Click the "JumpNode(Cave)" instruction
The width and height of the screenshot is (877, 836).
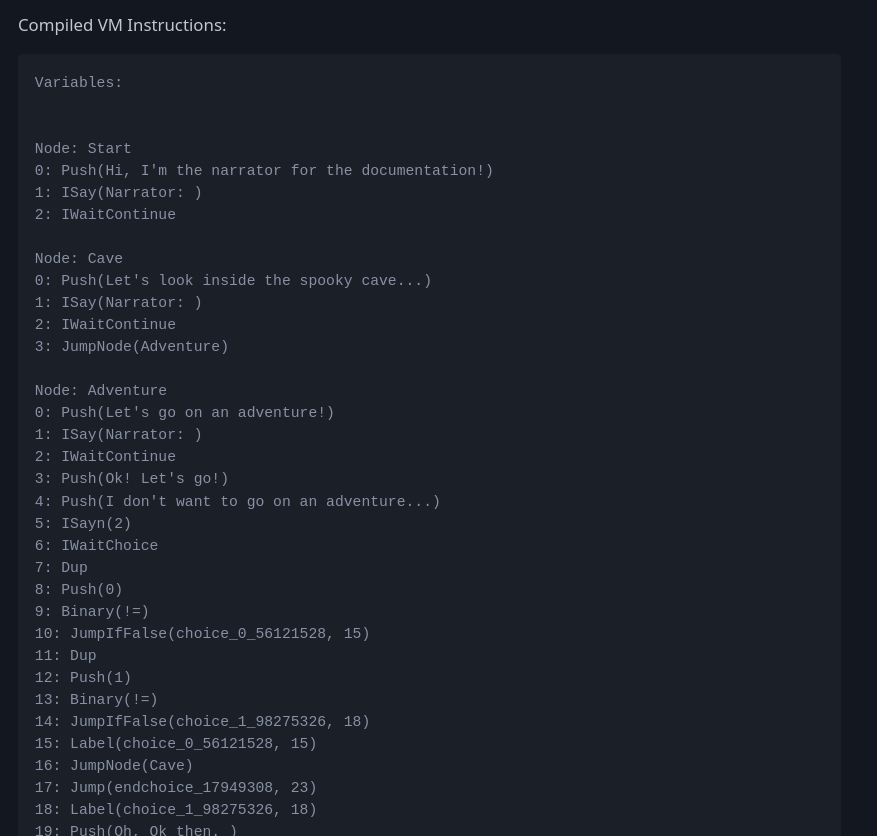pyautogui.click(x=114, y=766)
